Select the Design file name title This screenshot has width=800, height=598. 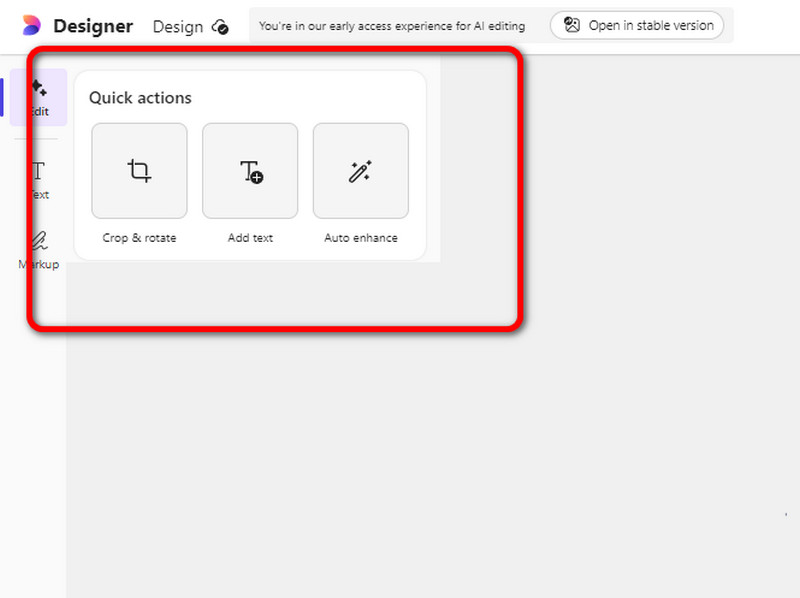tap(177, 27)
